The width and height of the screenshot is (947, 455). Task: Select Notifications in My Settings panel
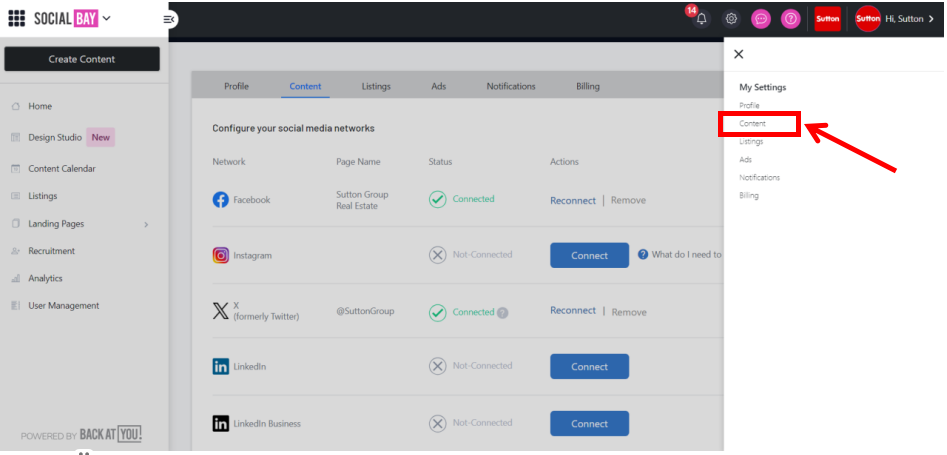759,178
